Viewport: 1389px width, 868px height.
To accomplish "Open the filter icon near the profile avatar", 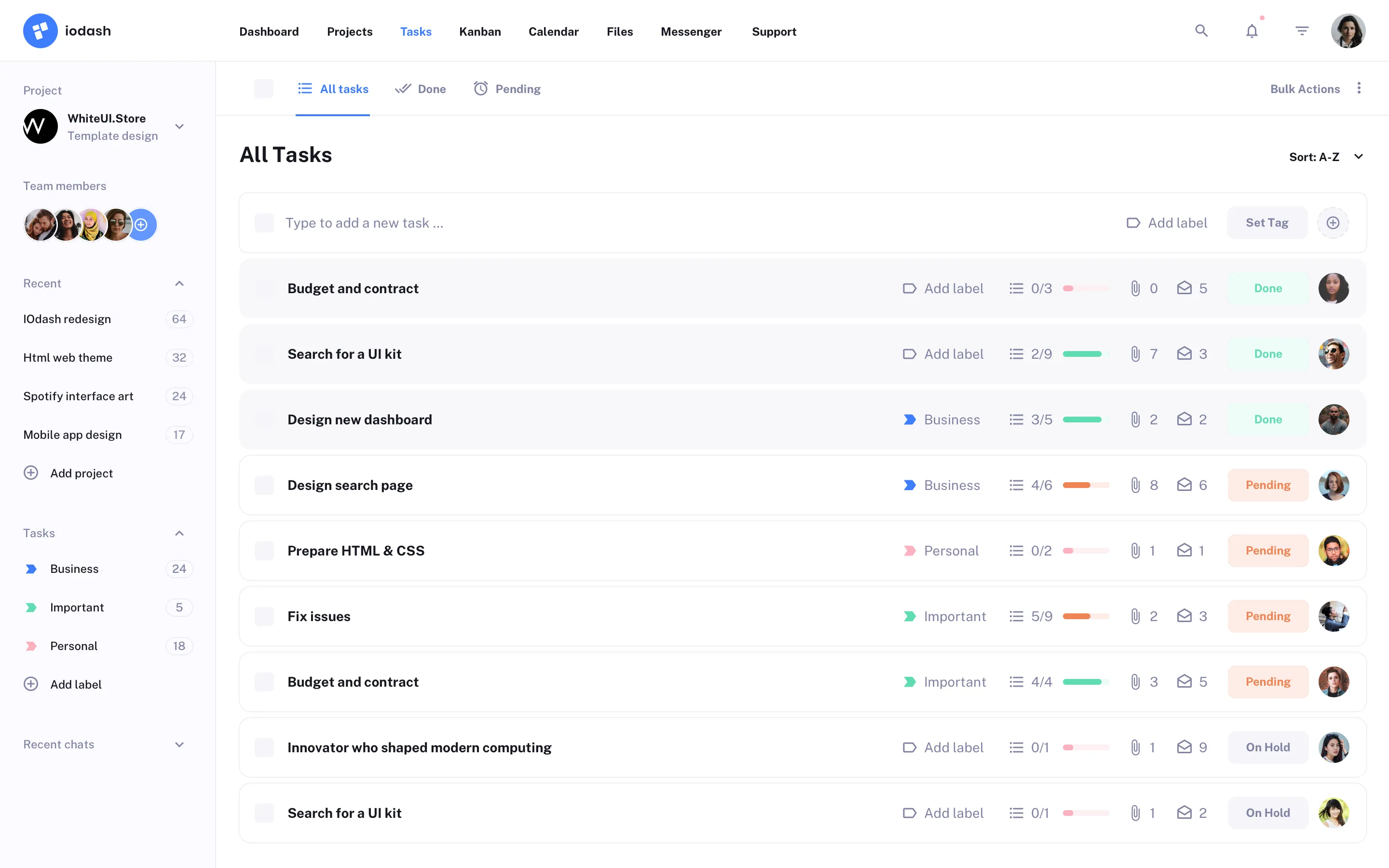I will pos(1302,30).
